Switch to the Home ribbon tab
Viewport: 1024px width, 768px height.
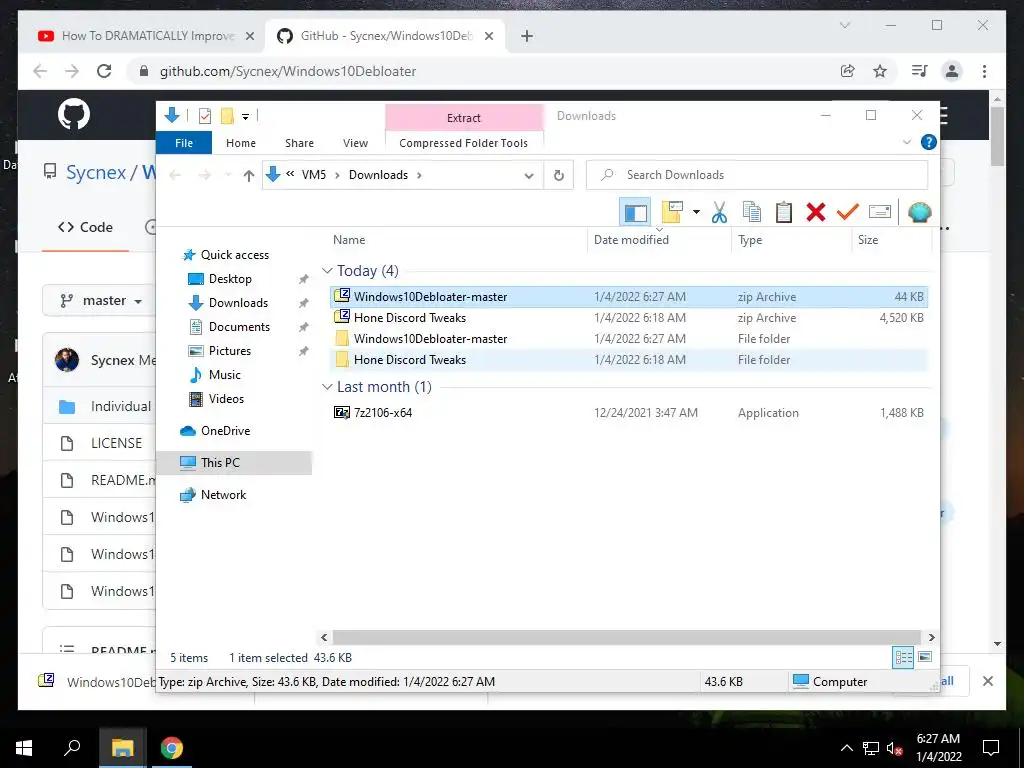point(241,143)
